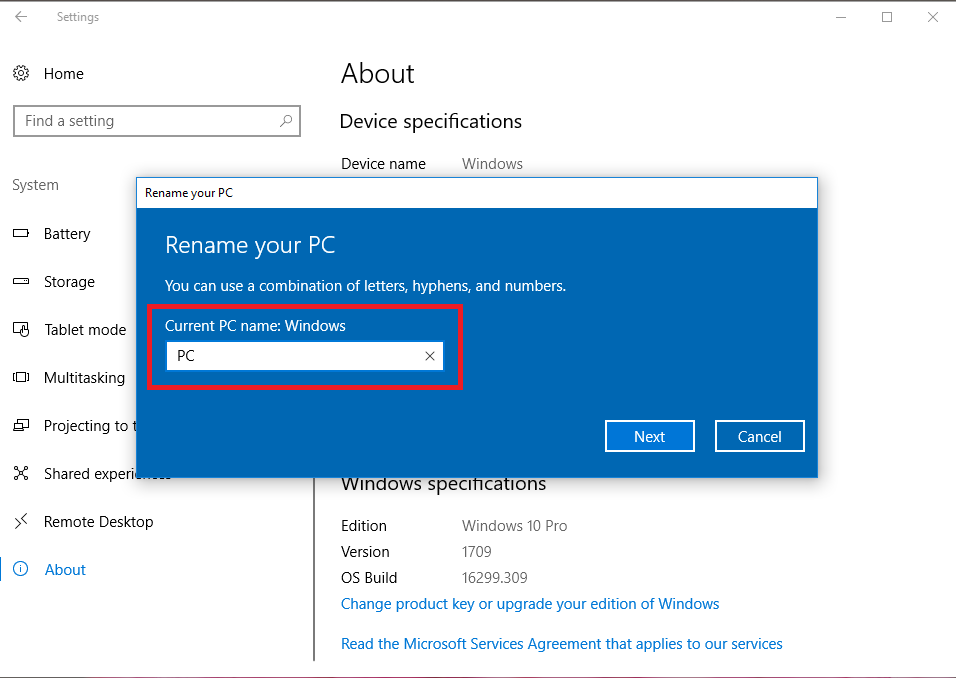This screenshot has width=956, height=678.
Task: Select Storage in the System list
Action: (70, 282)
